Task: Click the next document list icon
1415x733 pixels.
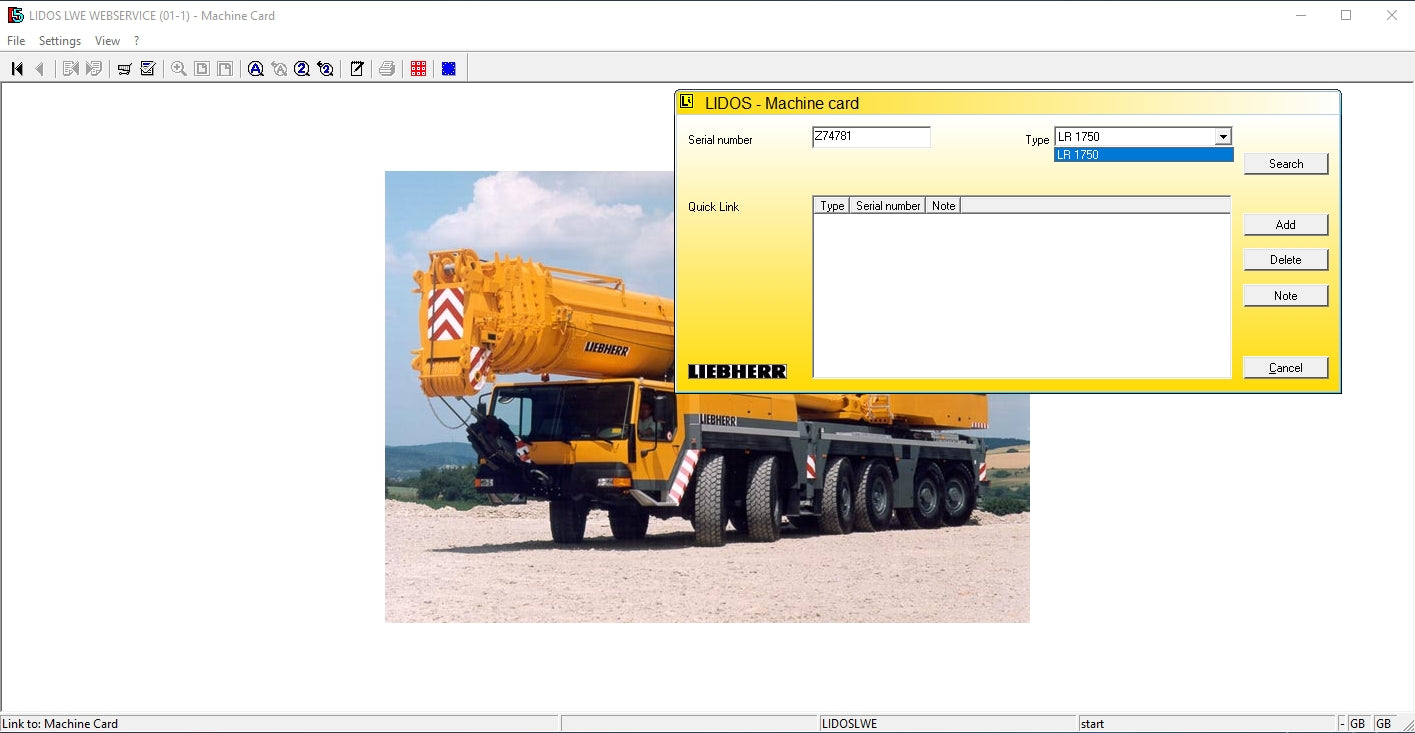Action: pyautogui.click(x=94, y=68)
